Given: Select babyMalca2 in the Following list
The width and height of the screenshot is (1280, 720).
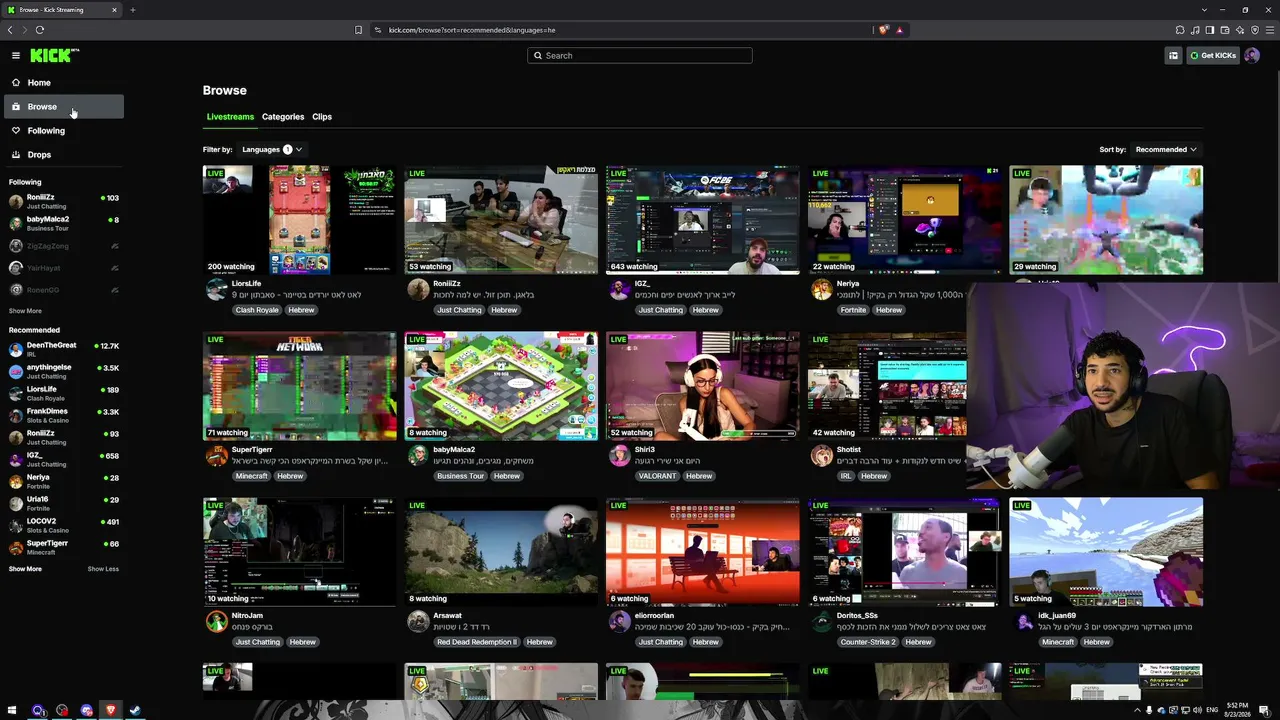Looking at the screenshot, I should pos(64,223).
